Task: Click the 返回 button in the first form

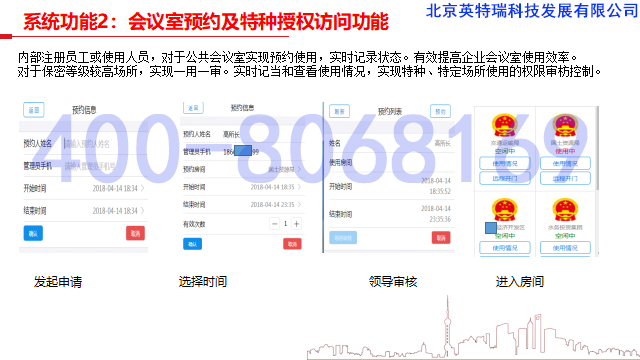Action: (x=33, y=110)
